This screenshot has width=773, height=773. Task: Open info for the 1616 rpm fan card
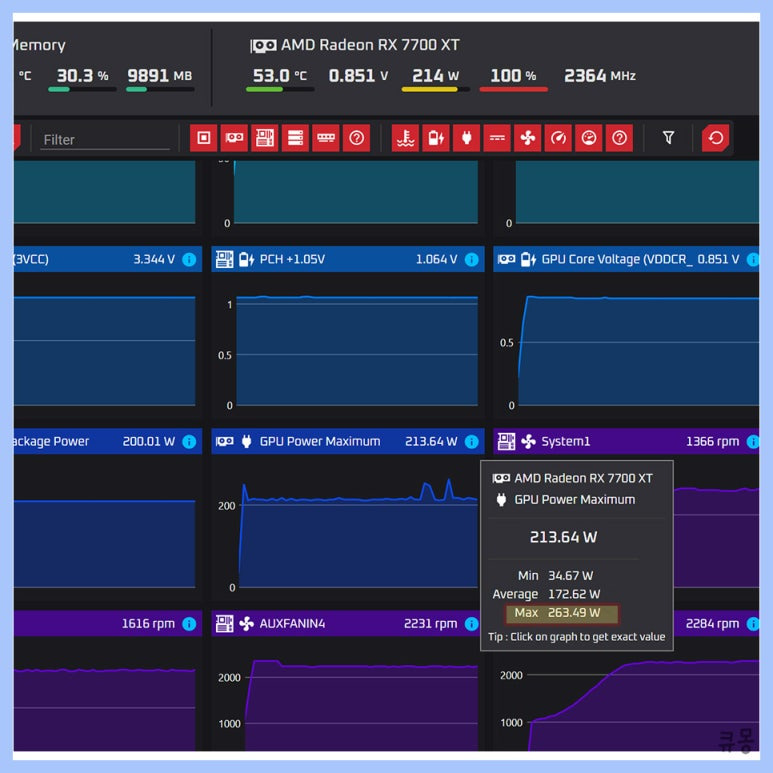[x=189, y=624]
